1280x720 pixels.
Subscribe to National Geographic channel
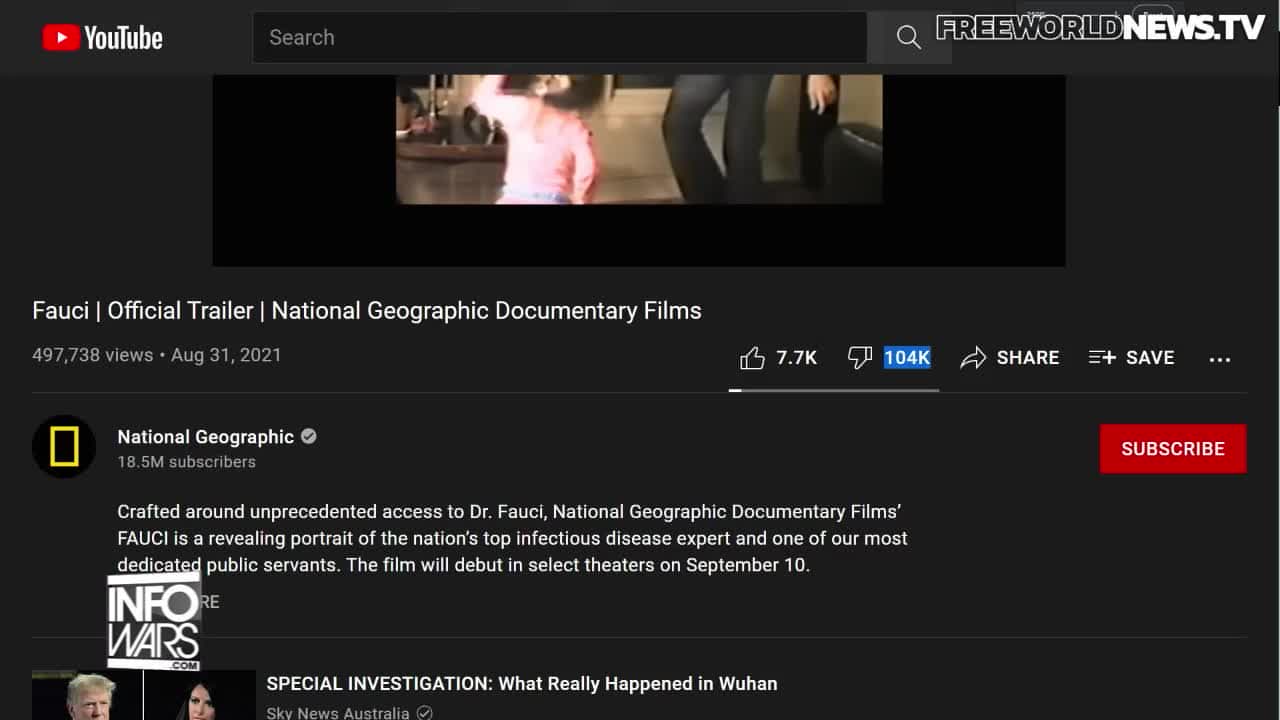(1173, 449)
